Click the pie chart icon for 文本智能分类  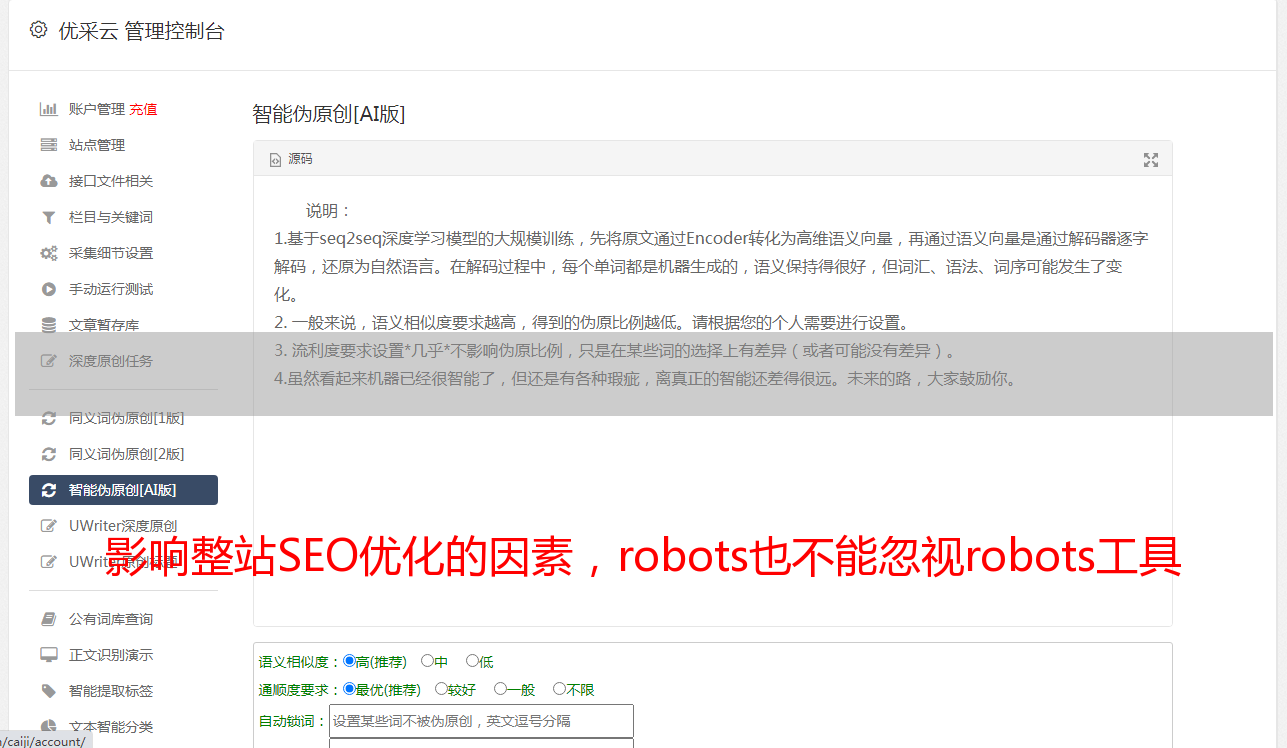48,727
